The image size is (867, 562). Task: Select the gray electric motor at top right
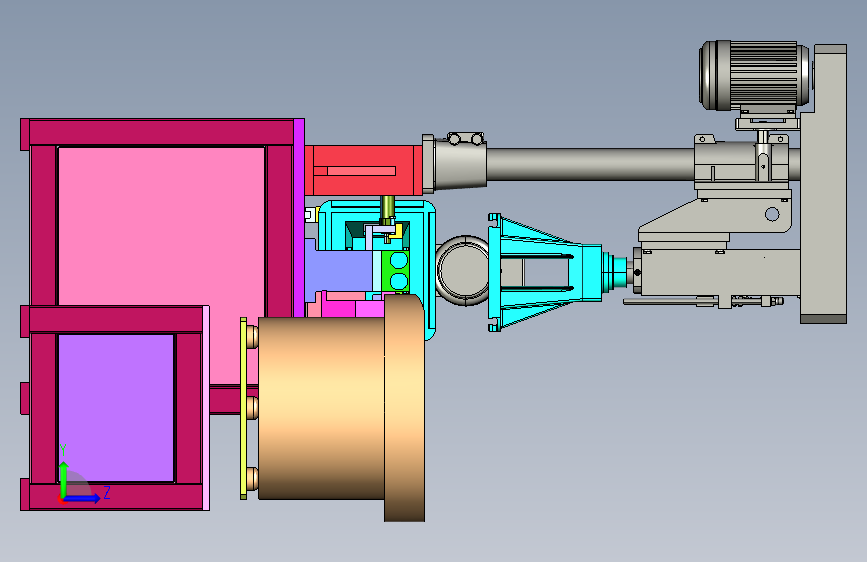[755, 75]
